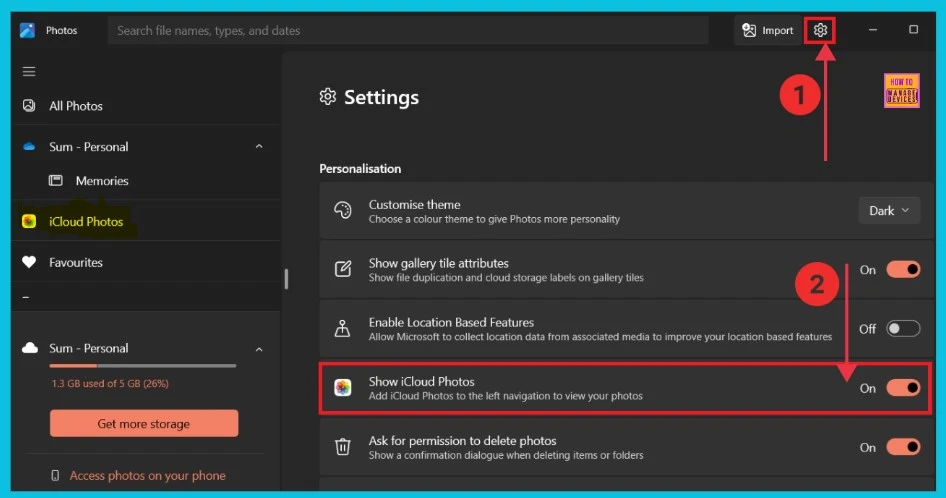Click the Customise theme label

414,205
